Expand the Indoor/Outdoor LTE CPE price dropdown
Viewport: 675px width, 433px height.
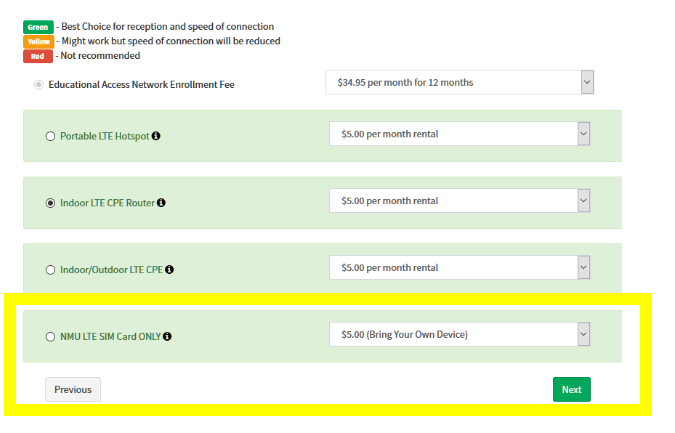[460, 268]
